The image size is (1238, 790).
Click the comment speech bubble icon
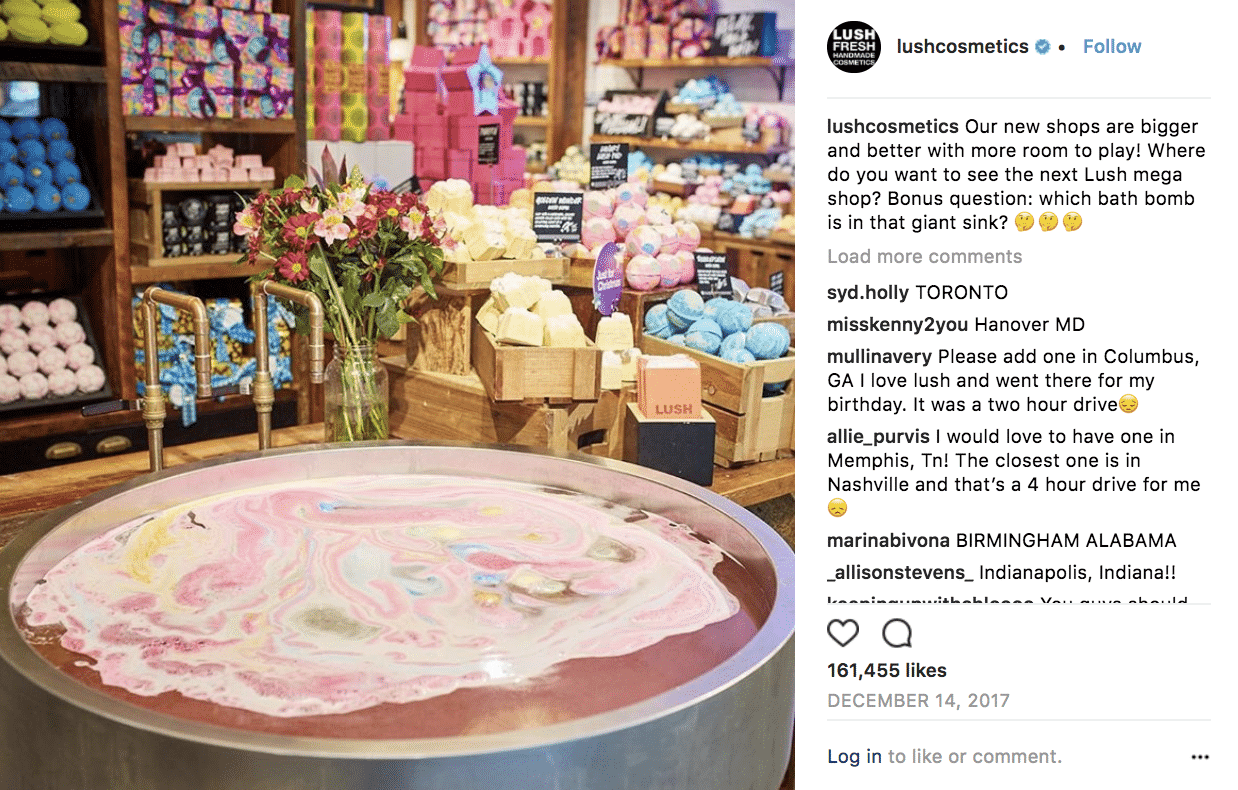(897, 633)
